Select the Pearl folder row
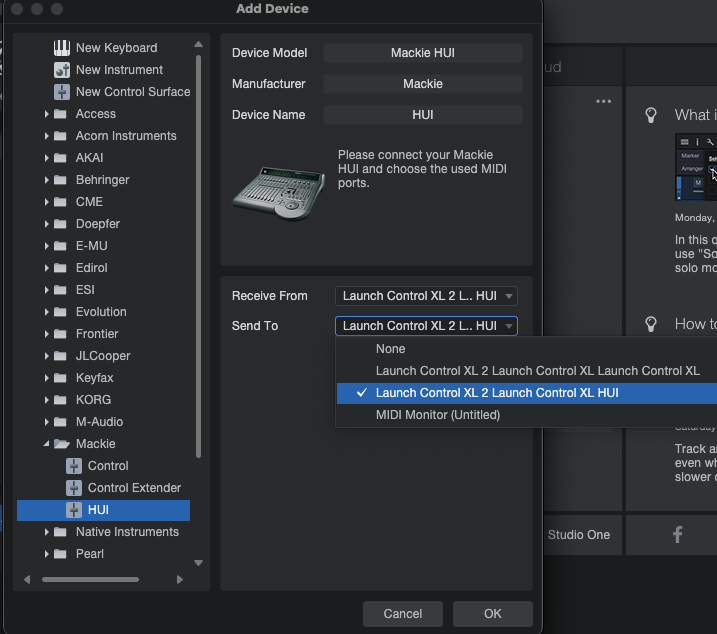717x634 pixels. click(x=103, y=554)
